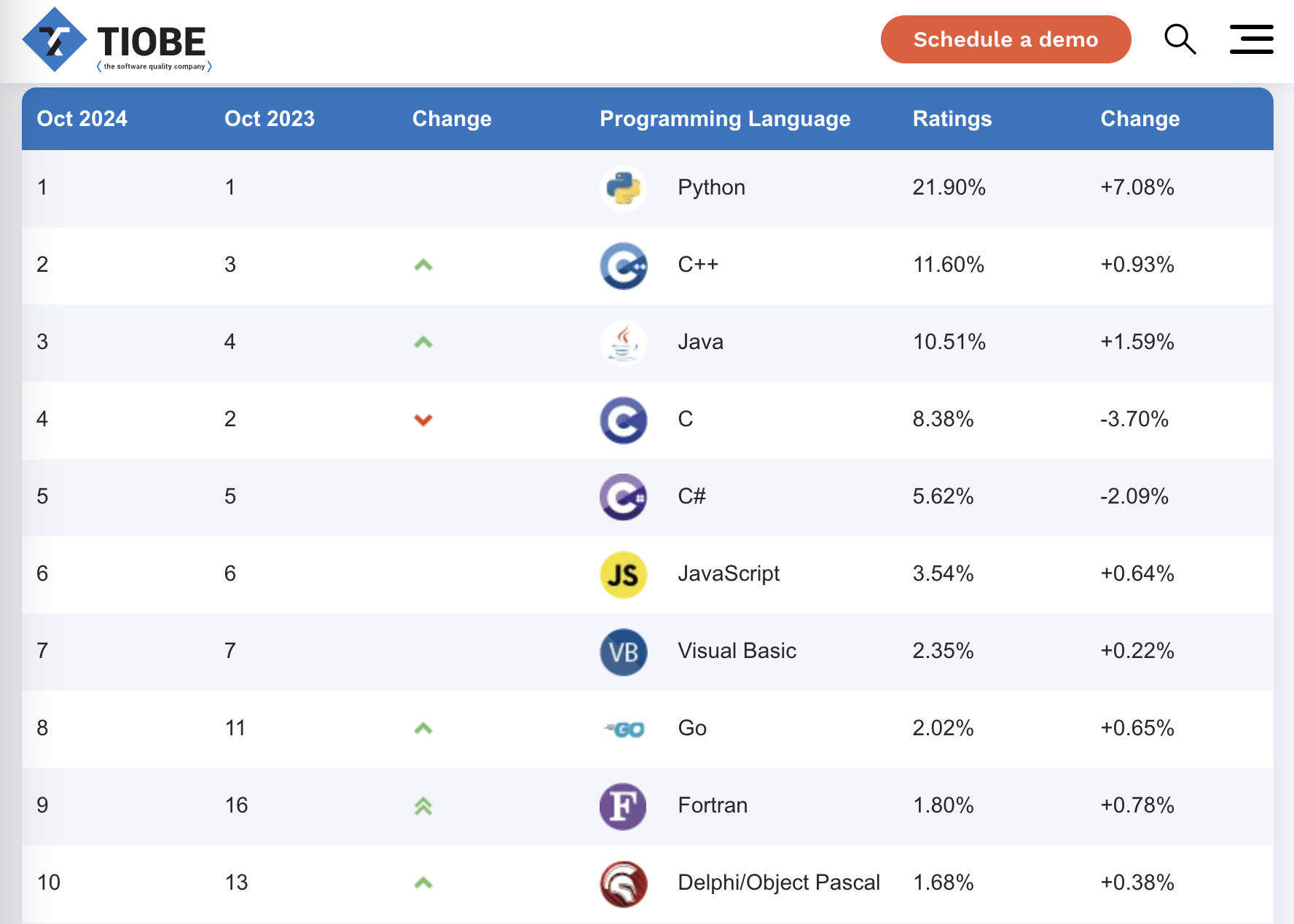Click the C# logo icon
This screenshot has height=924, width=1294.
(x=623, y=497)
